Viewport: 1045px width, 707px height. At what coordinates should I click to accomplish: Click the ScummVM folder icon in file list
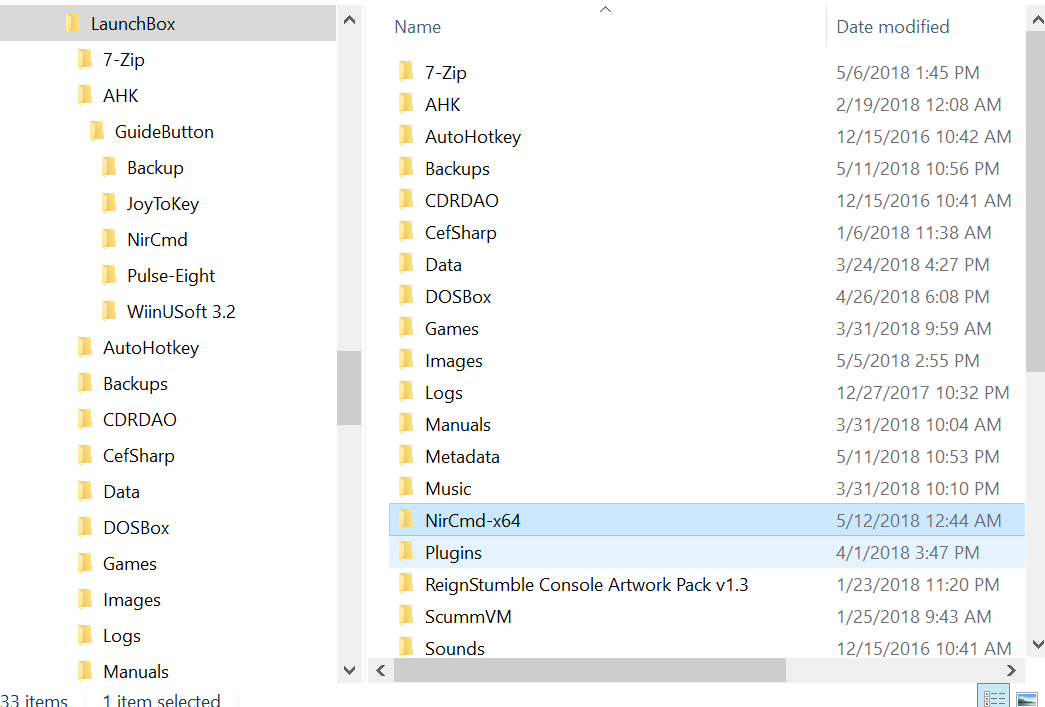coord(406,616)
